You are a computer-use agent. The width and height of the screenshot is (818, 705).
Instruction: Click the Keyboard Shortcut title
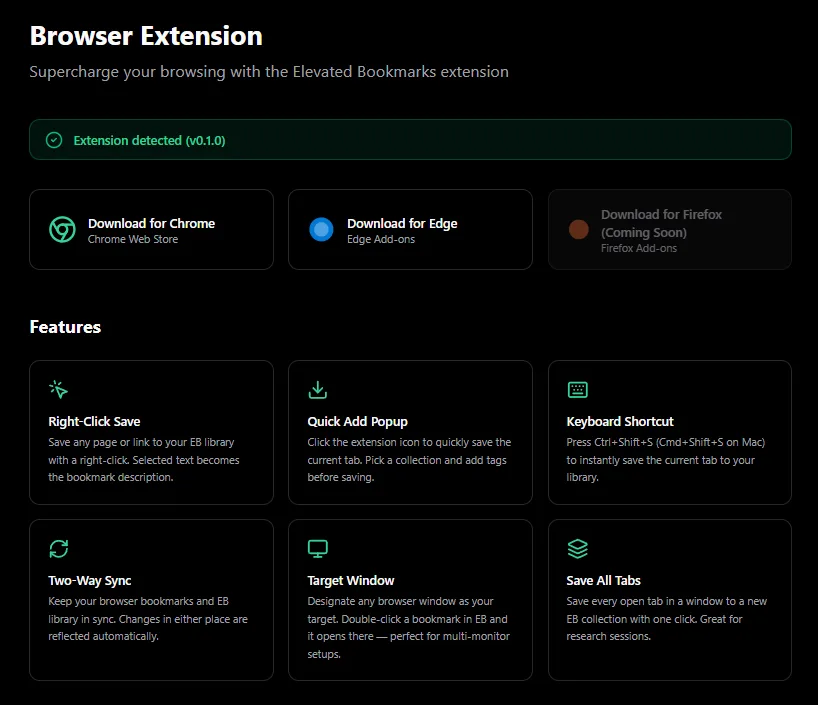[620, 421]
